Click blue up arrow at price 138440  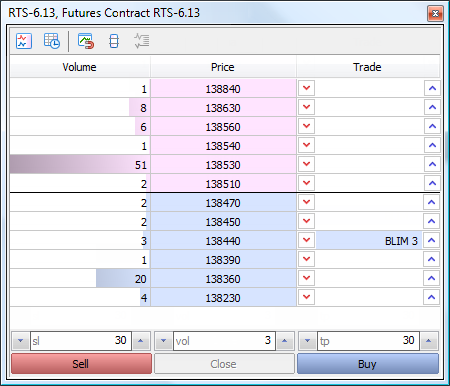pos(431,240)
